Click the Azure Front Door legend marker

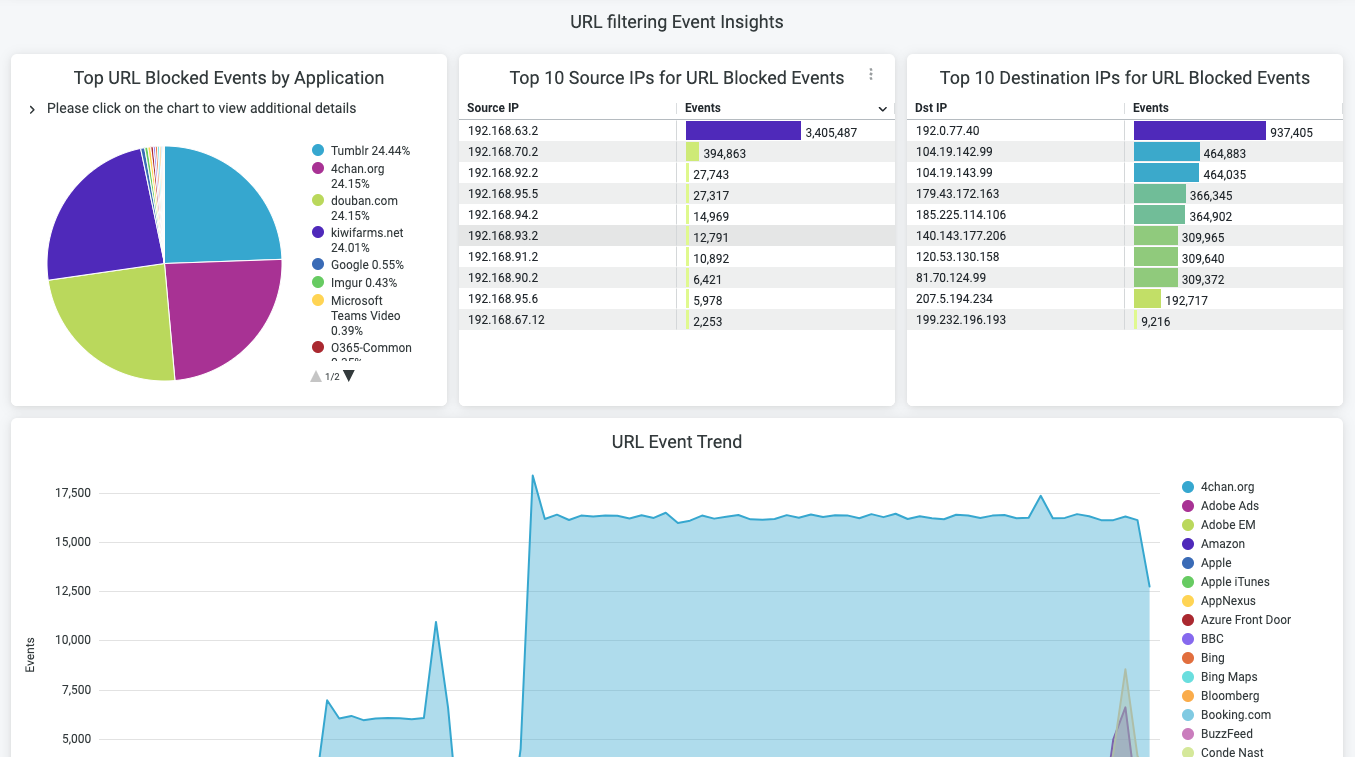[1188, 620]
